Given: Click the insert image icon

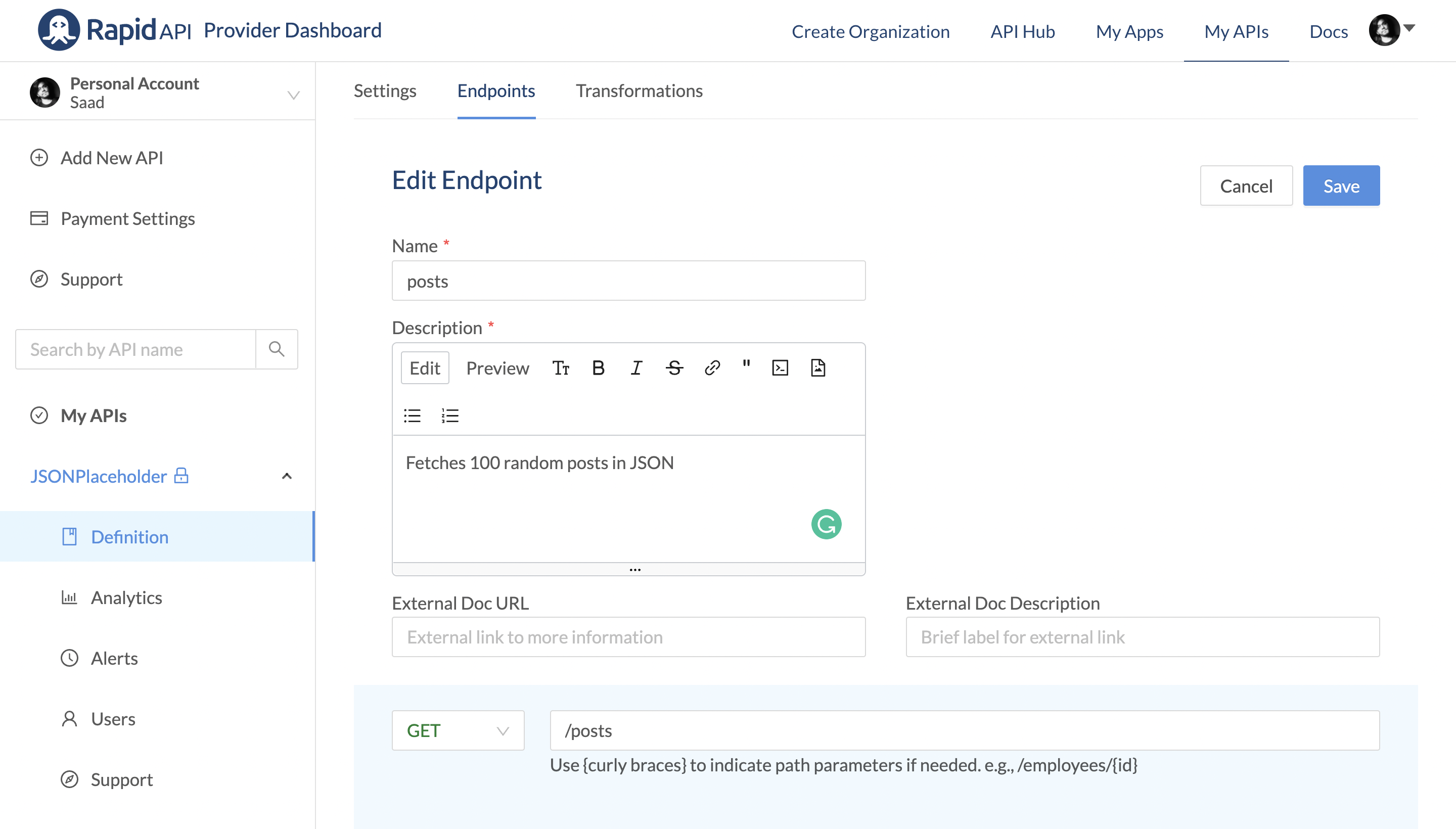Looking at the screenshot, I should [x=817, y=369].
